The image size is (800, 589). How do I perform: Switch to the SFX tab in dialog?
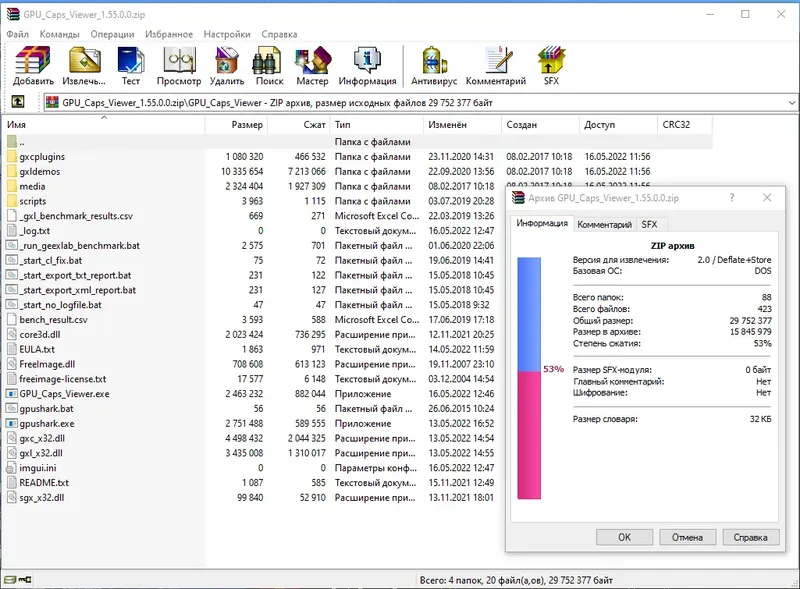tap(649, 225)
